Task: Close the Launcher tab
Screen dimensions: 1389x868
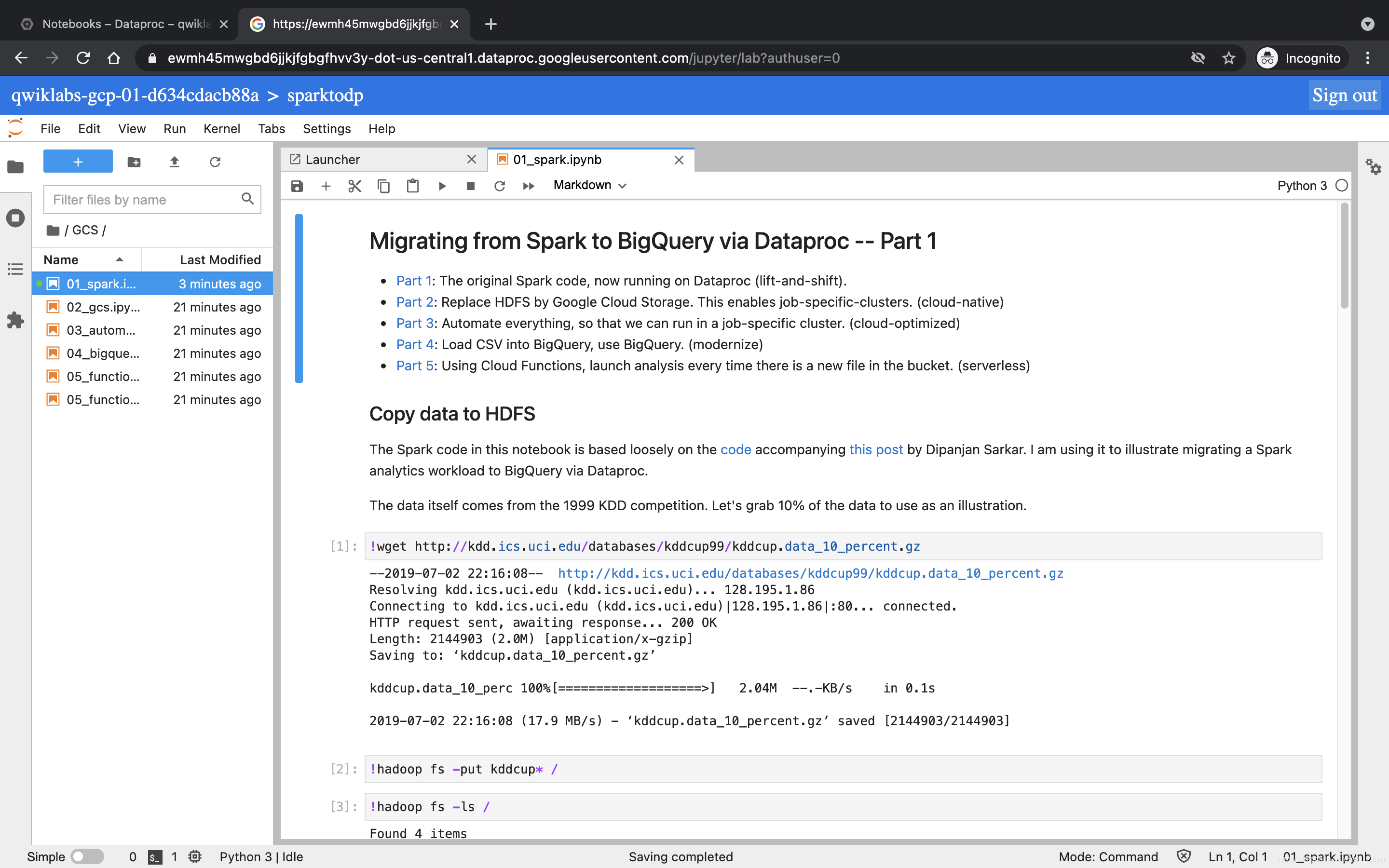Action: click(x=472, y=160)
